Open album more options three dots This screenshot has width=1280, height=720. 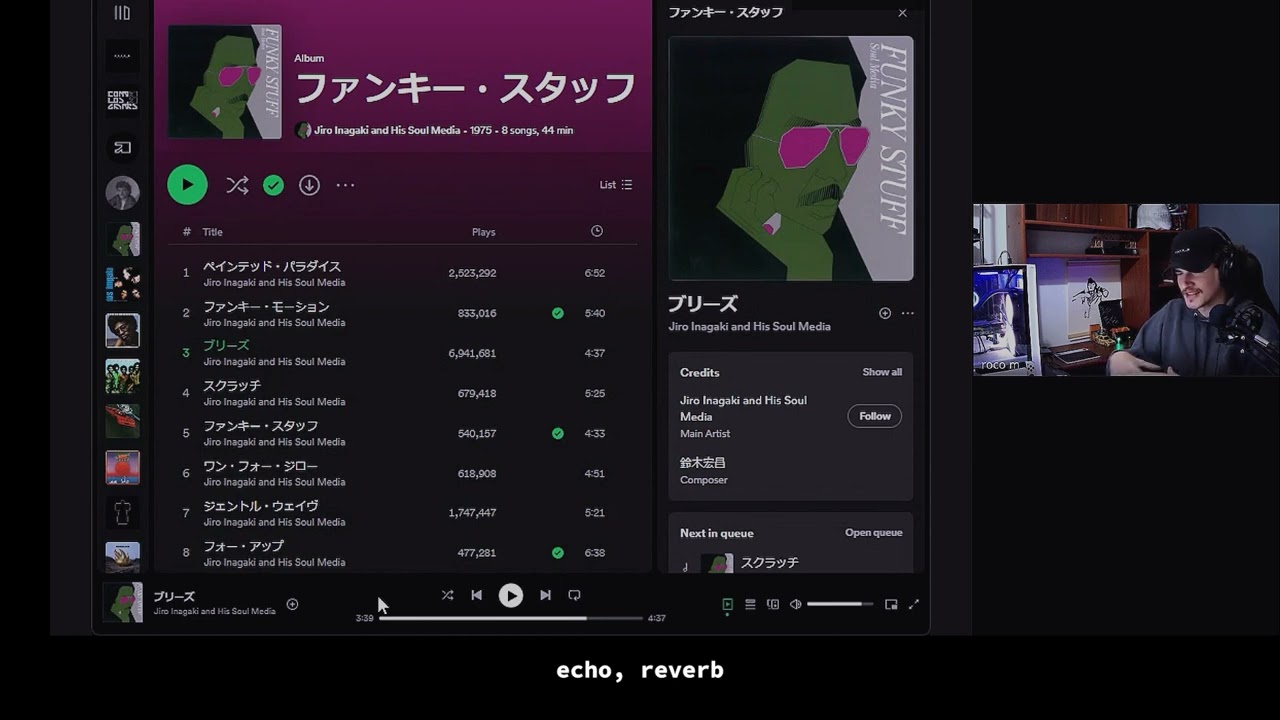345,185
